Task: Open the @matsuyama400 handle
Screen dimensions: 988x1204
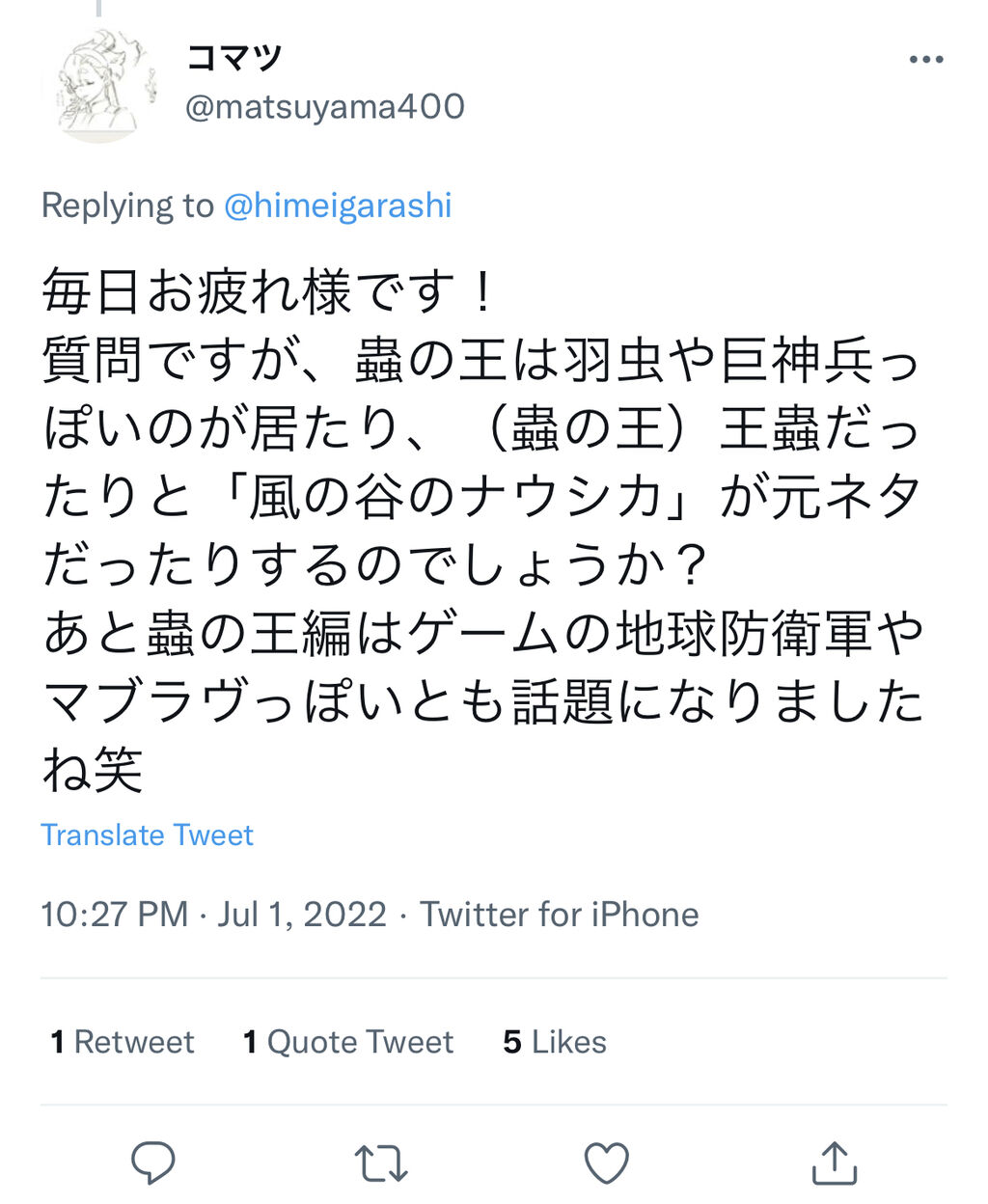Action: [x=324, y=106]
